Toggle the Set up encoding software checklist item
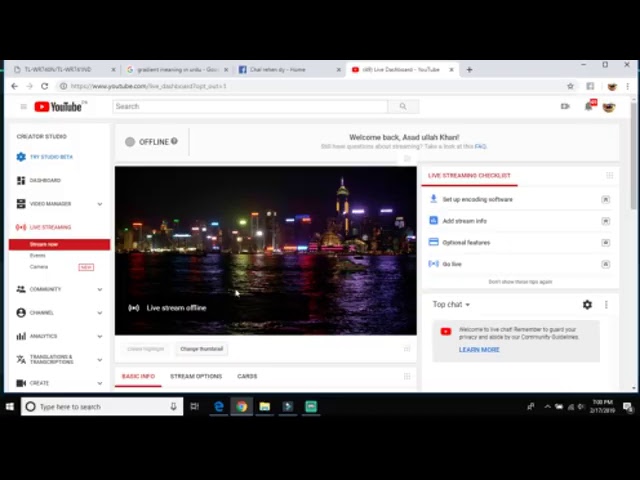The width and height of the screenshot is (640, 480). (x=605, y=199)
